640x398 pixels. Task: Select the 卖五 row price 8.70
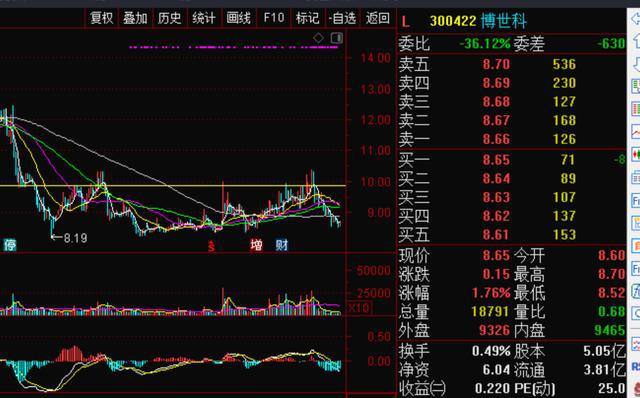click(496, 64)
